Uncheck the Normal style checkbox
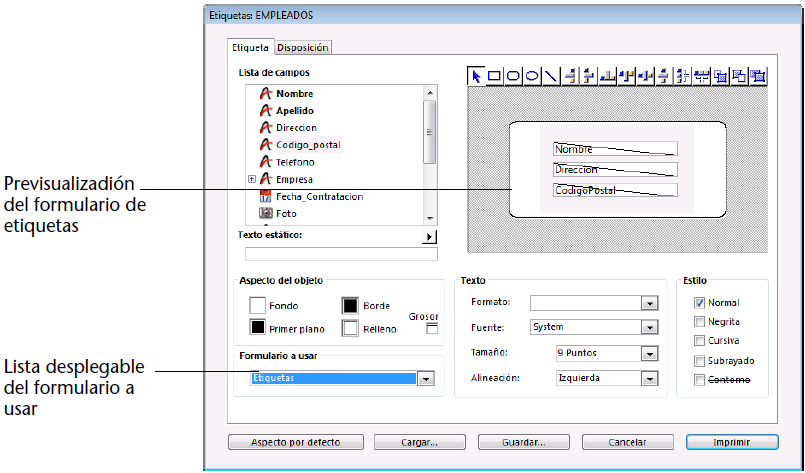805x473 pixels. 699,303
